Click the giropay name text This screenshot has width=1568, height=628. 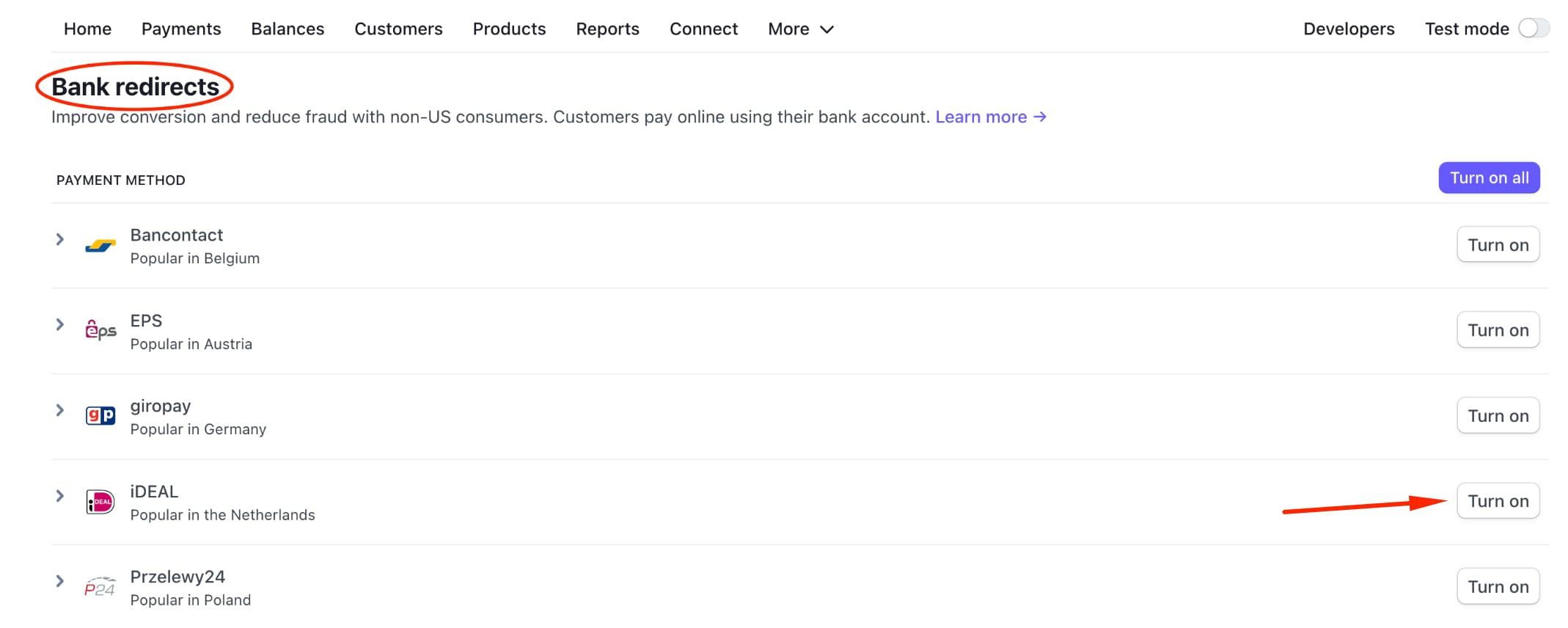click(161, 406)
